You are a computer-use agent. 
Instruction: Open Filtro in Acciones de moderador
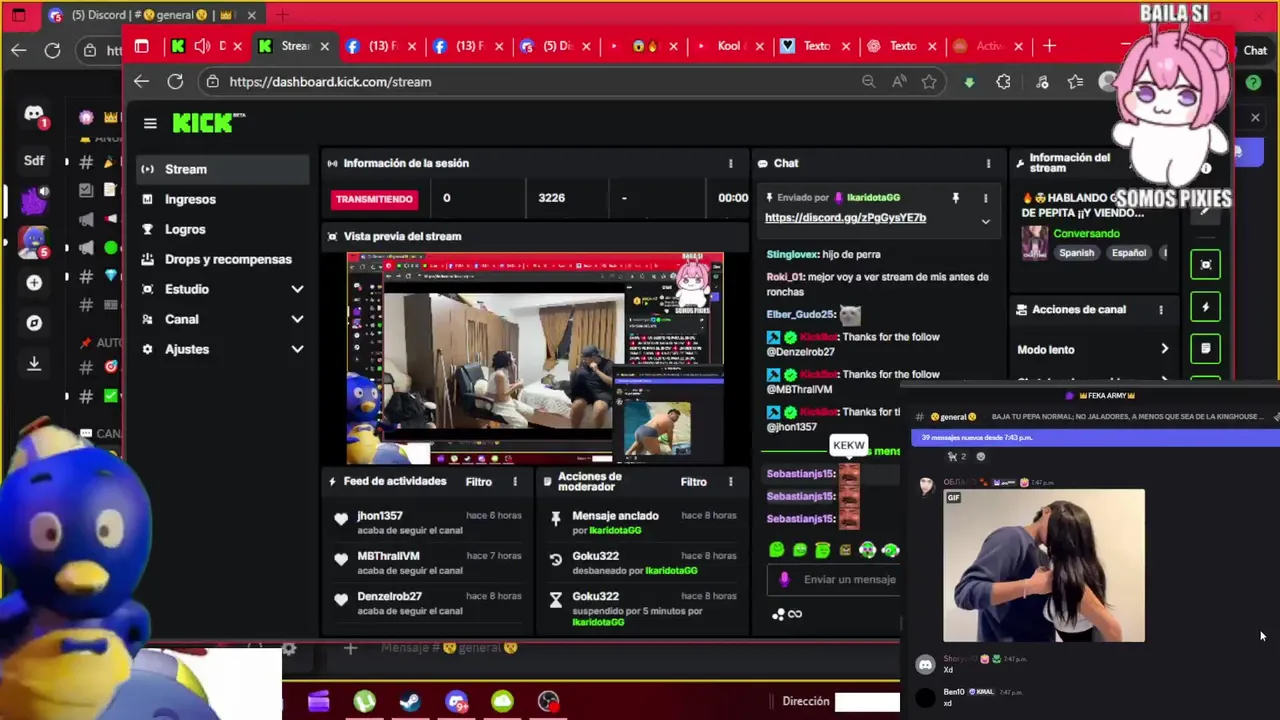click(693, 481)
